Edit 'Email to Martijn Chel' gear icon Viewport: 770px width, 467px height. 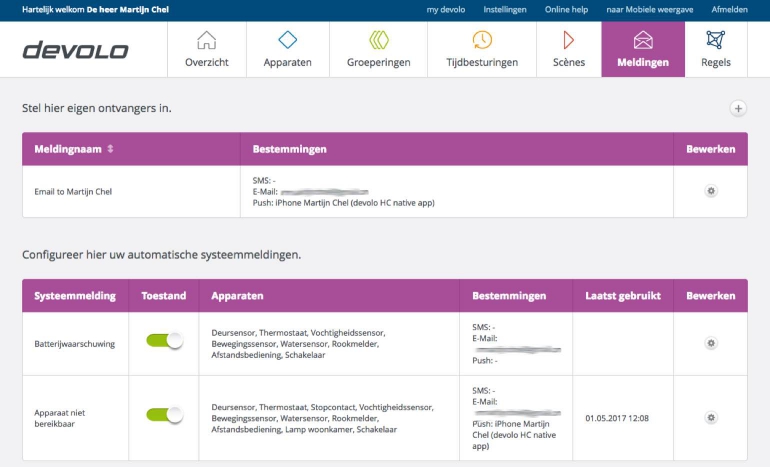point(711,191)
